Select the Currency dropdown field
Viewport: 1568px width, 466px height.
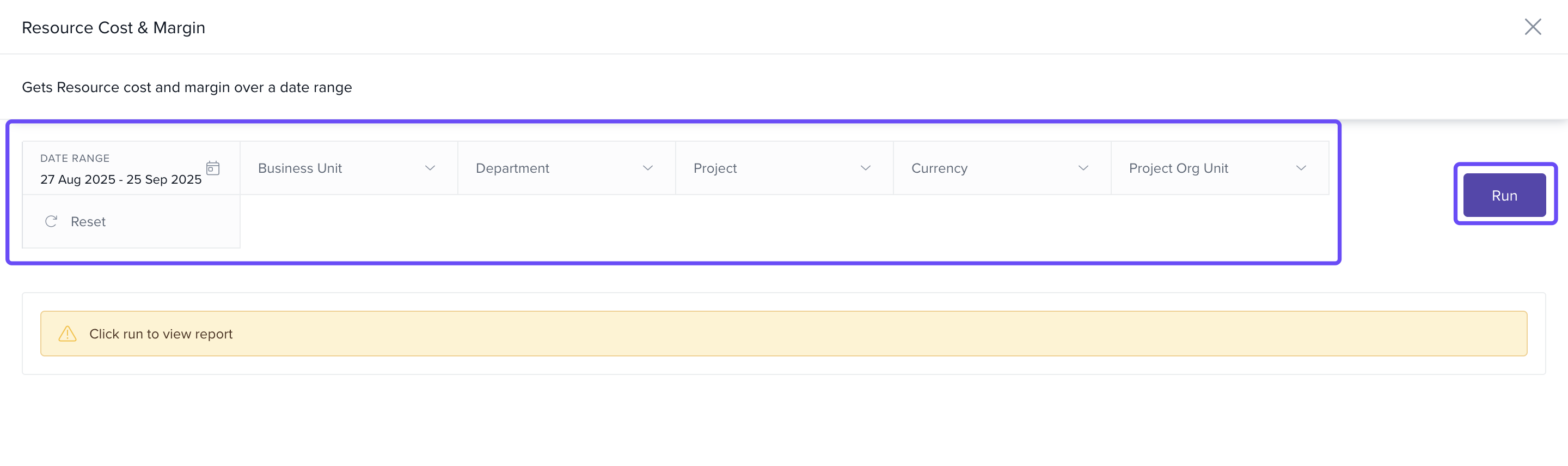click(x=1001, y=168)
